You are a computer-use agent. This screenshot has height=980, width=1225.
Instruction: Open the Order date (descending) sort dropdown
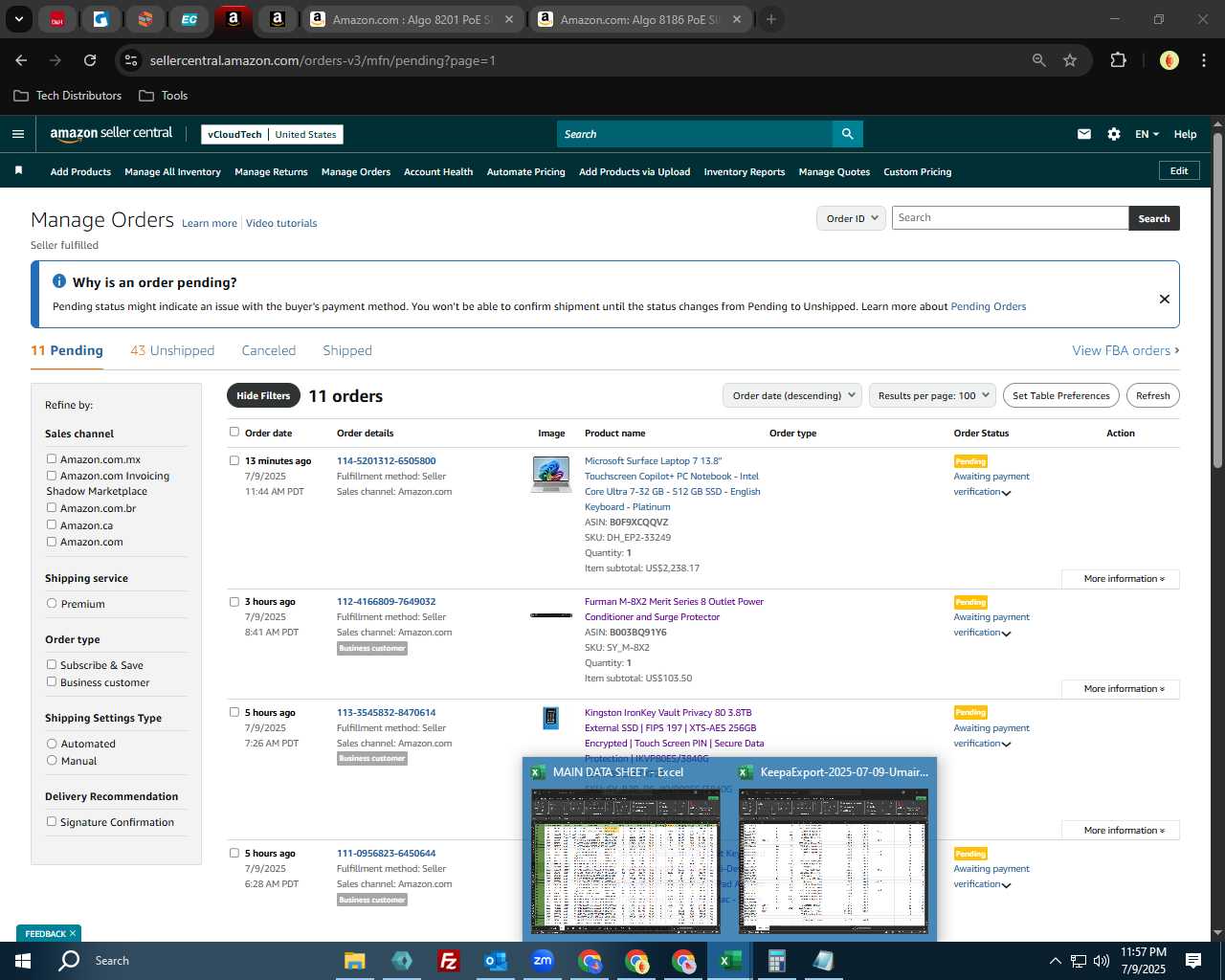click(792, 395)
